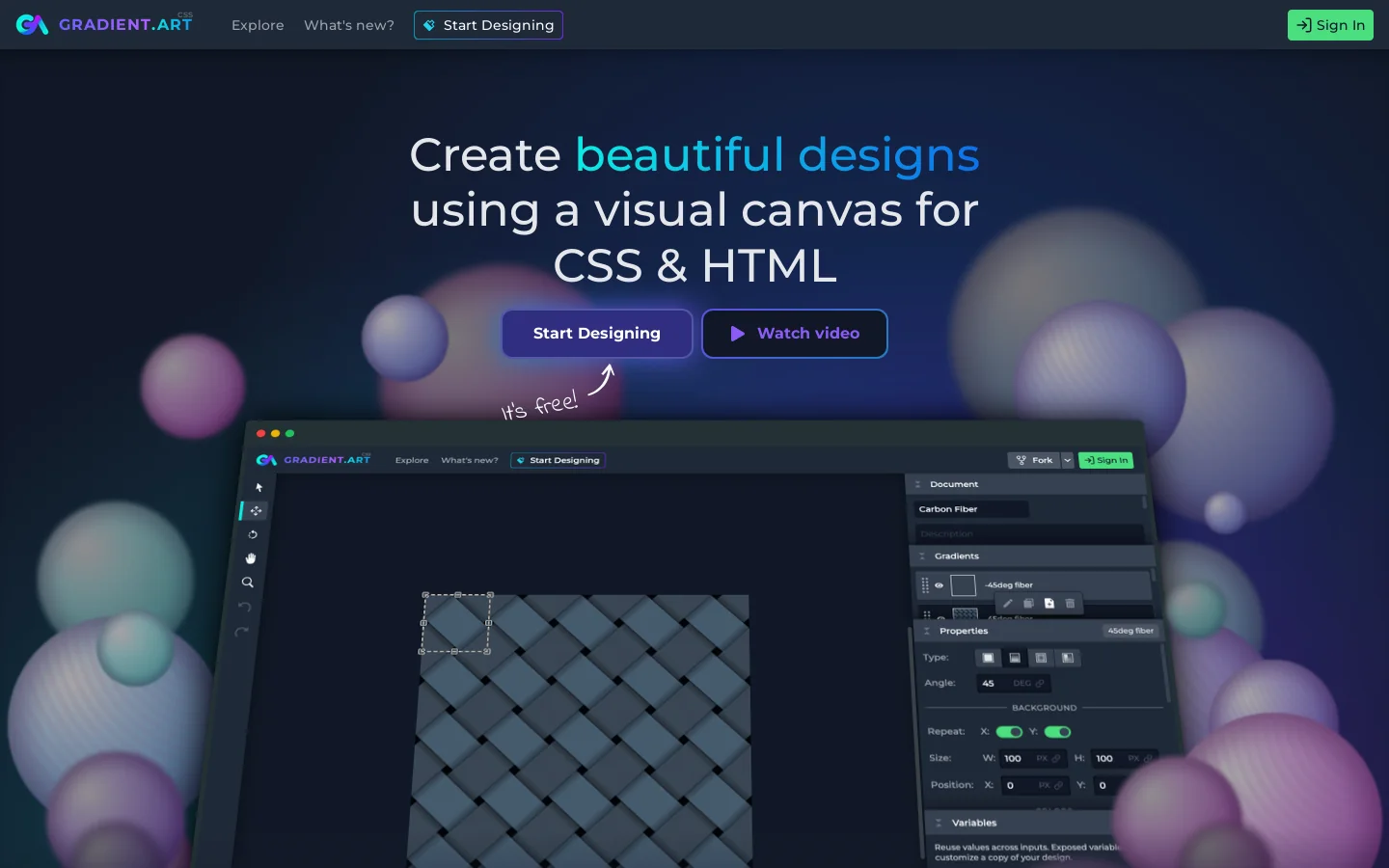
Task: Collapse the Gradients panel in the preview
Action: click(x=922, y=556)
